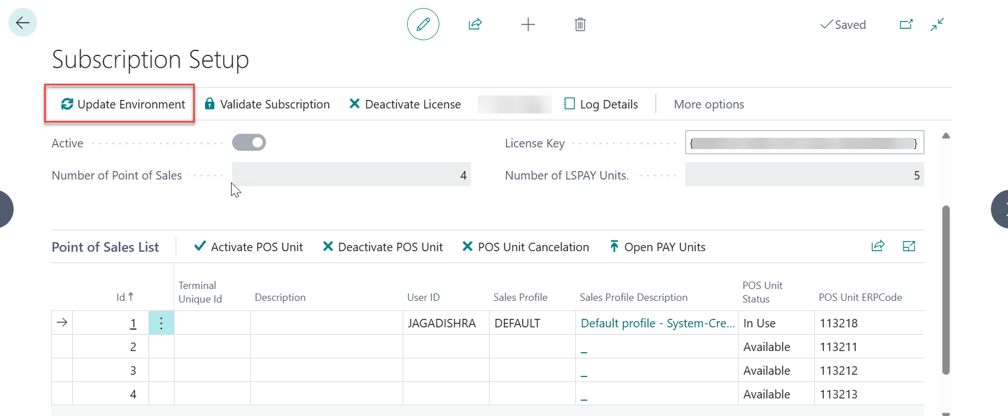The image size is (1008, 416).
Task: Click the In Use status cell
Action: (x=777, y=323)
